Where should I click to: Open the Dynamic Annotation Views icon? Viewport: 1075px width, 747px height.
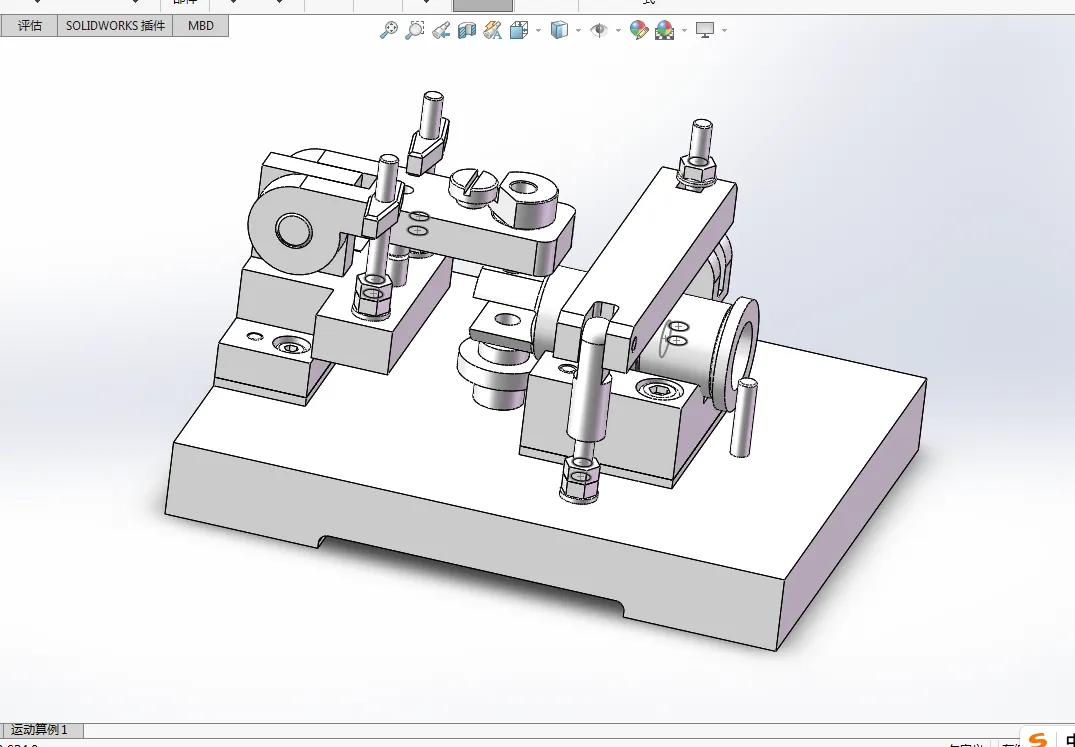pos(492,29)
